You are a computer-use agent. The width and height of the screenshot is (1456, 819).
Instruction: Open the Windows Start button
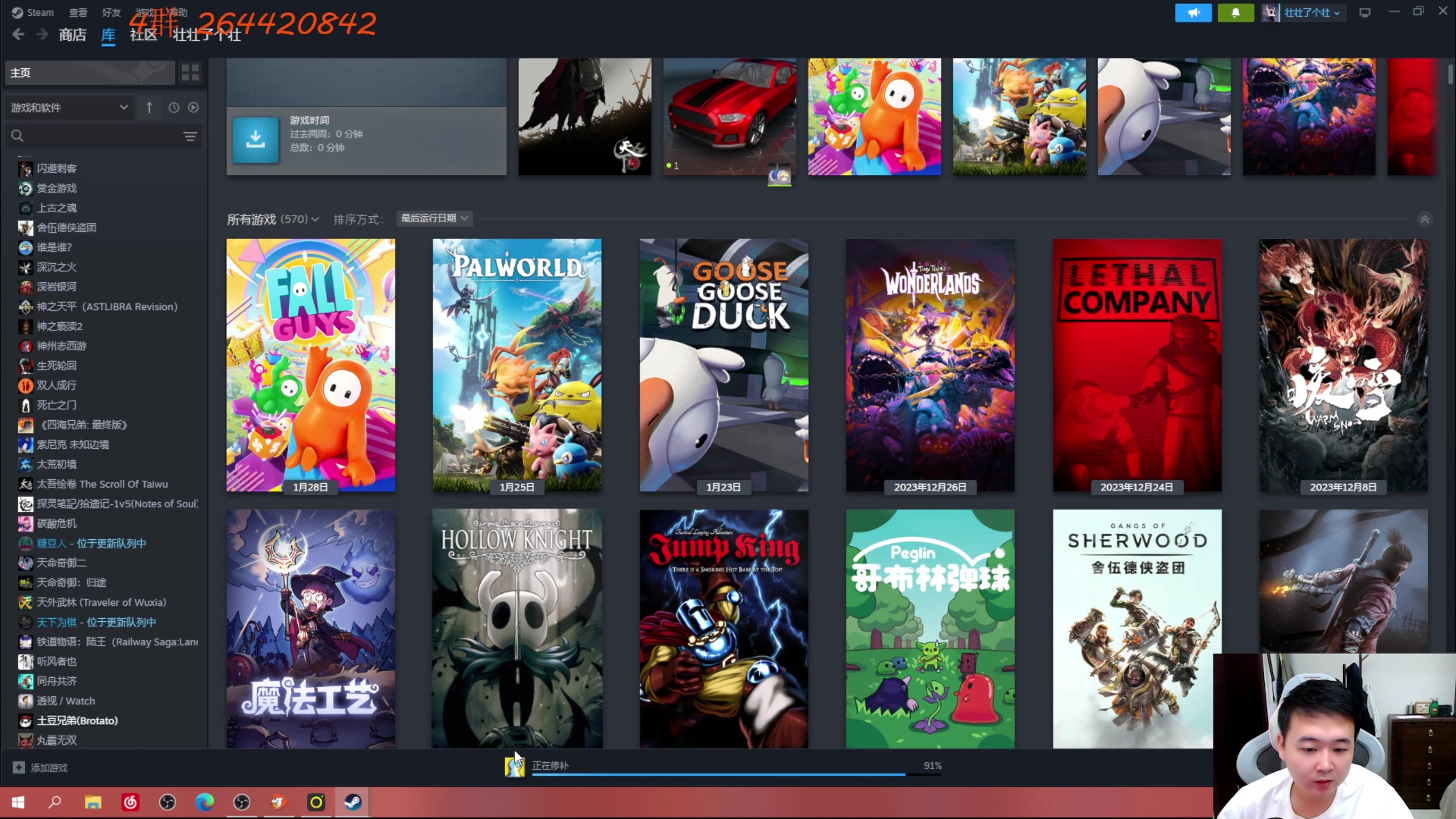[18, 802]
